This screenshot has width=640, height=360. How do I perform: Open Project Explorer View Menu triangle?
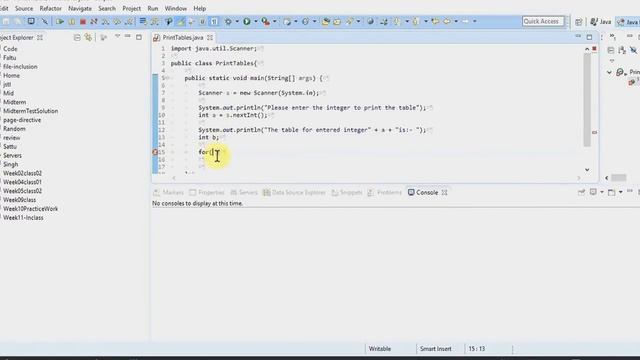[x=118, y=37]
